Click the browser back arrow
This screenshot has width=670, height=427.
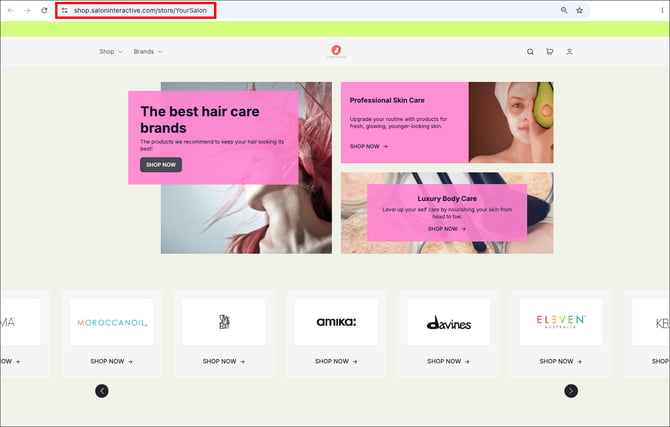tap(11, 10)
